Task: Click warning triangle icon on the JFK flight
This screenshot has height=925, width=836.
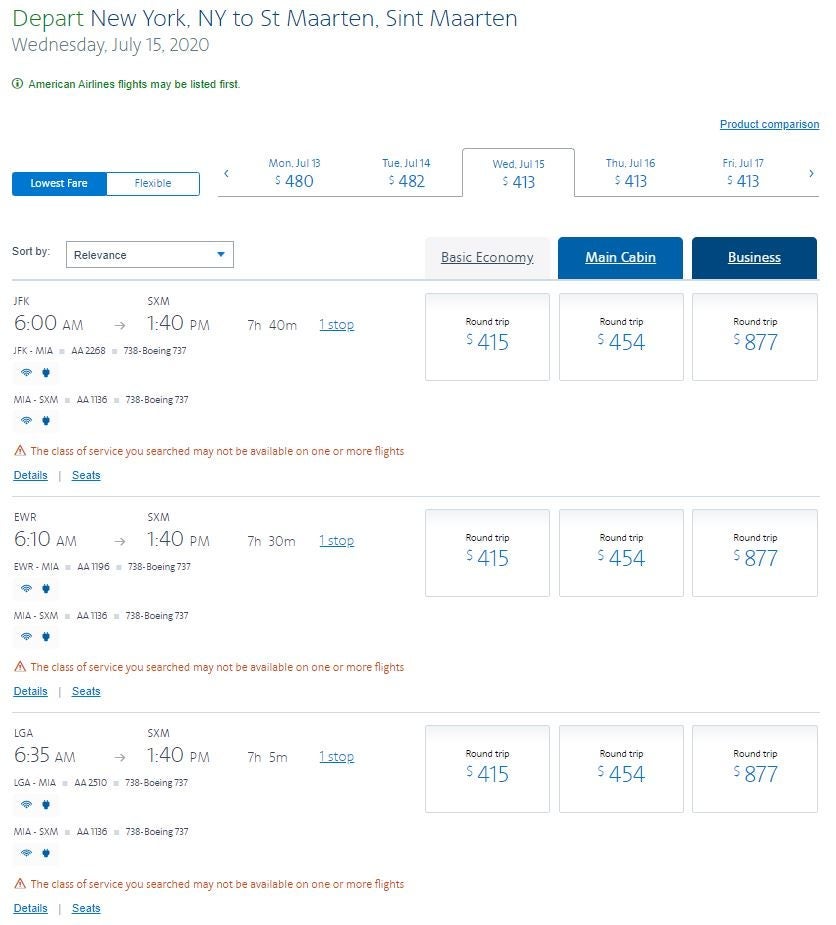Action: tap(19, 451)
